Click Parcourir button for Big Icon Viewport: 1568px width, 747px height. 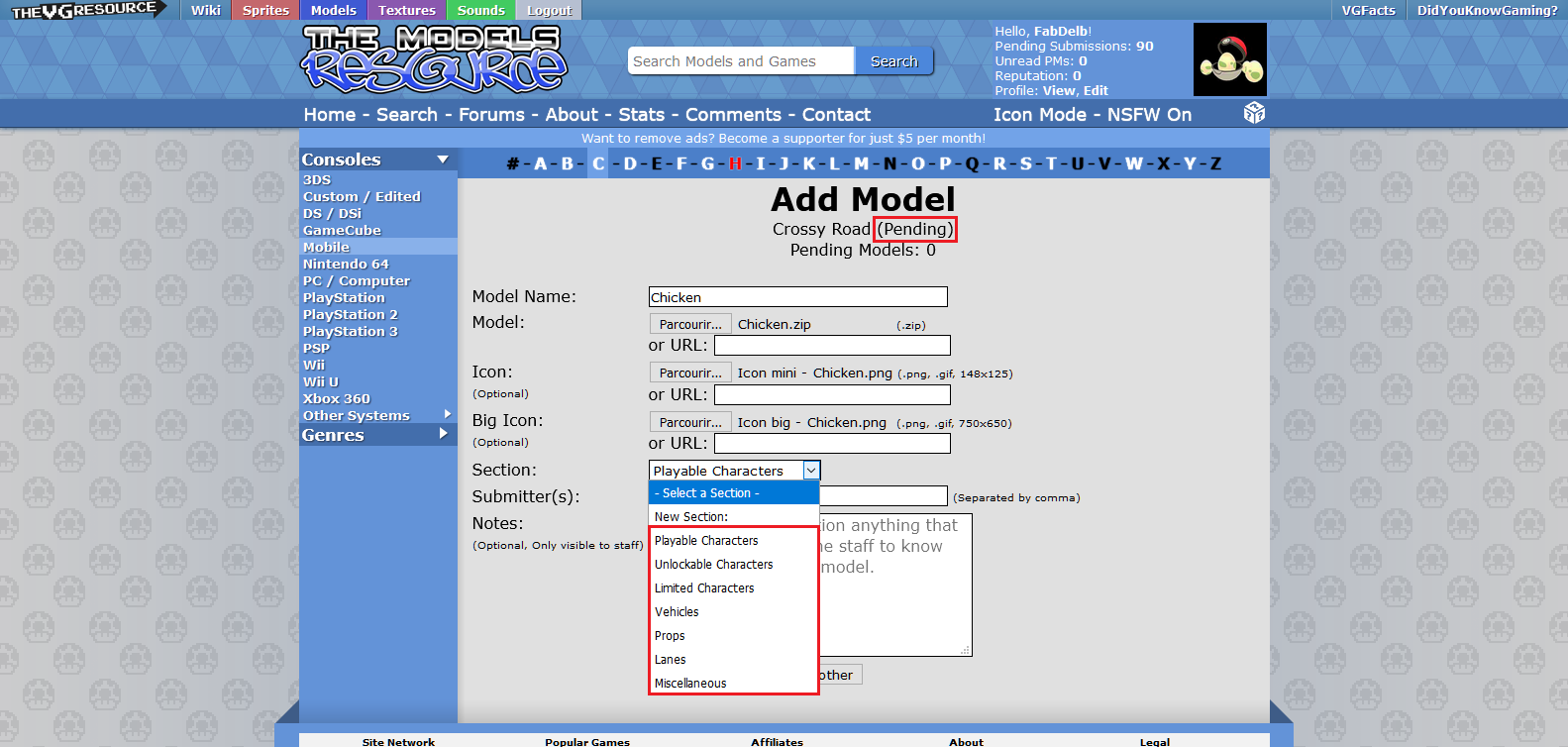(690, 422)
